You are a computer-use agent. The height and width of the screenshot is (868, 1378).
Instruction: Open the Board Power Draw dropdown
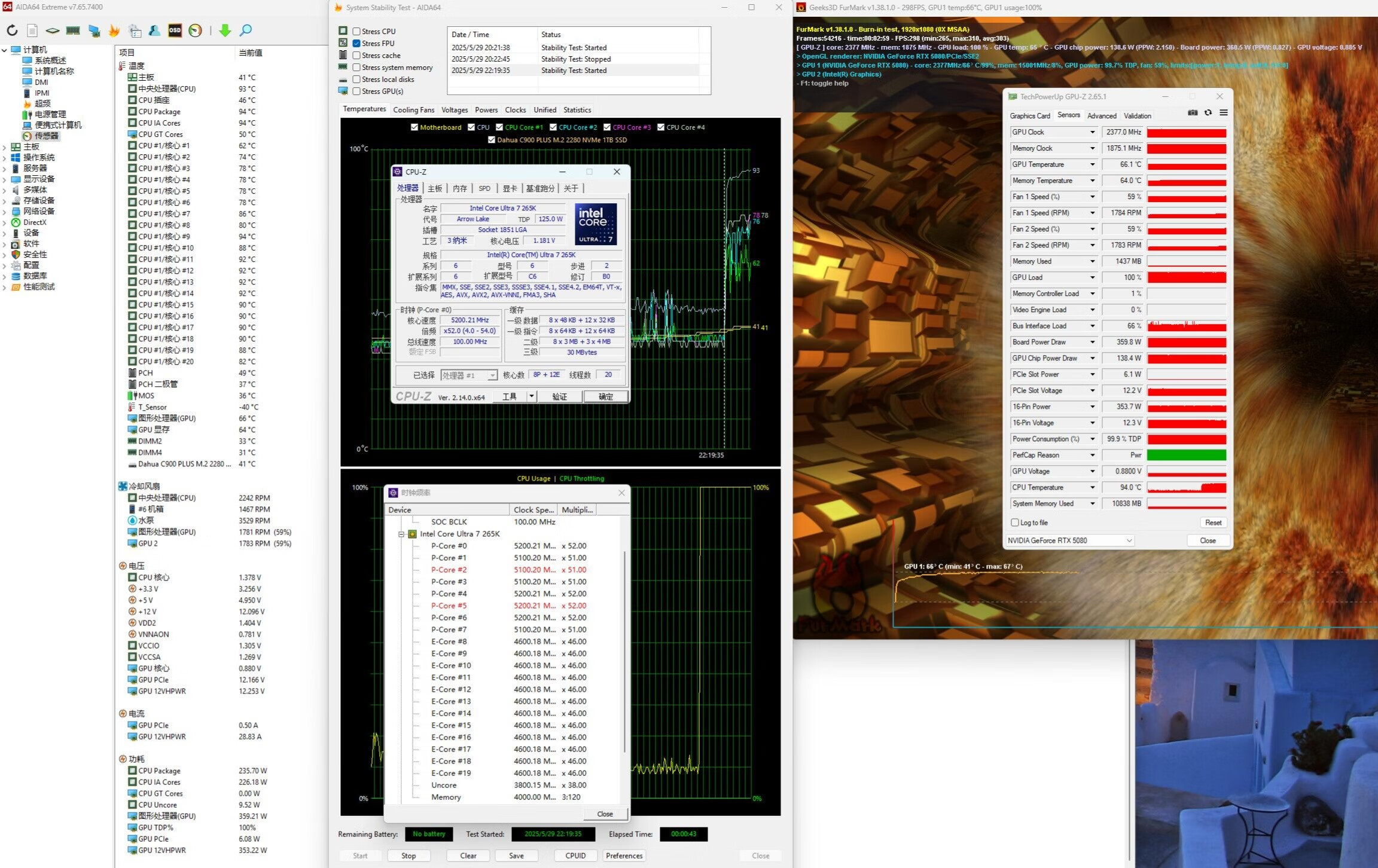(1092, 342)
